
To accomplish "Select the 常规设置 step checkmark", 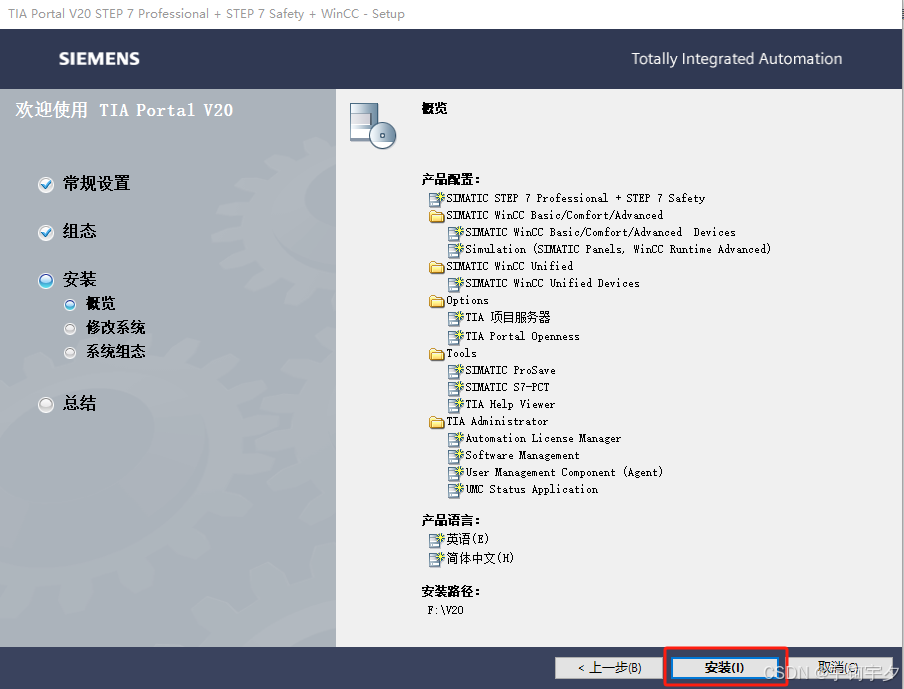I will click(x=46, y=185).
